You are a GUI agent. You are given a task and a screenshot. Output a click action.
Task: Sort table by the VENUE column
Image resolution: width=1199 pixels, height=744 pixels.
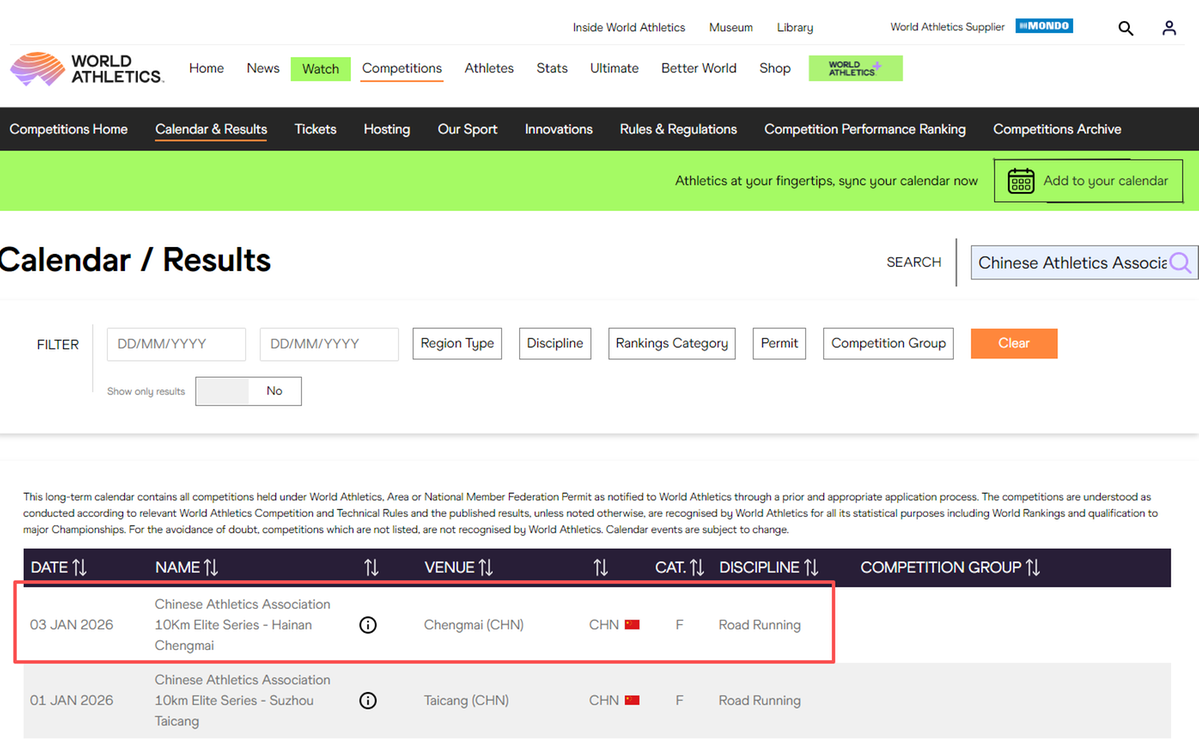point(459,567)
